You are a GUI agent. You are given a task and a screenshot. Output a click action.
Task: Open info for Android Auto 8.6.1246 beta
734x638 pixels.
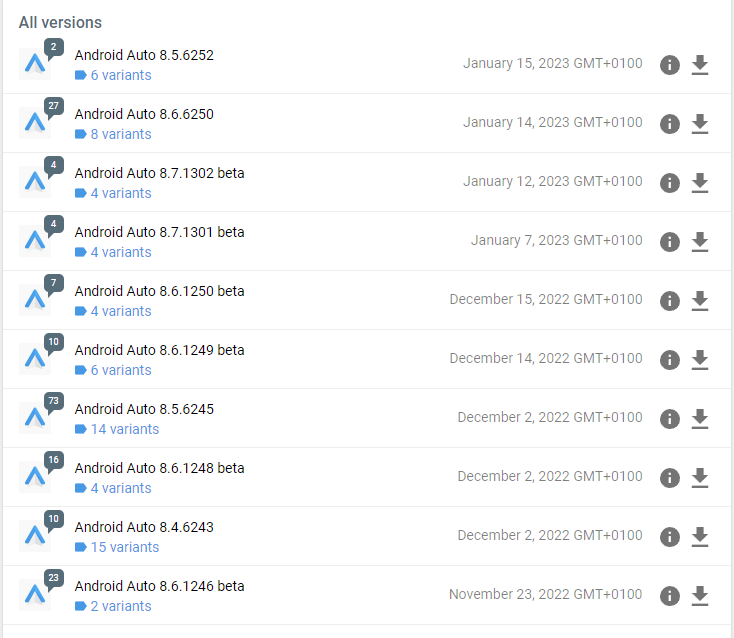click(670, 596)
